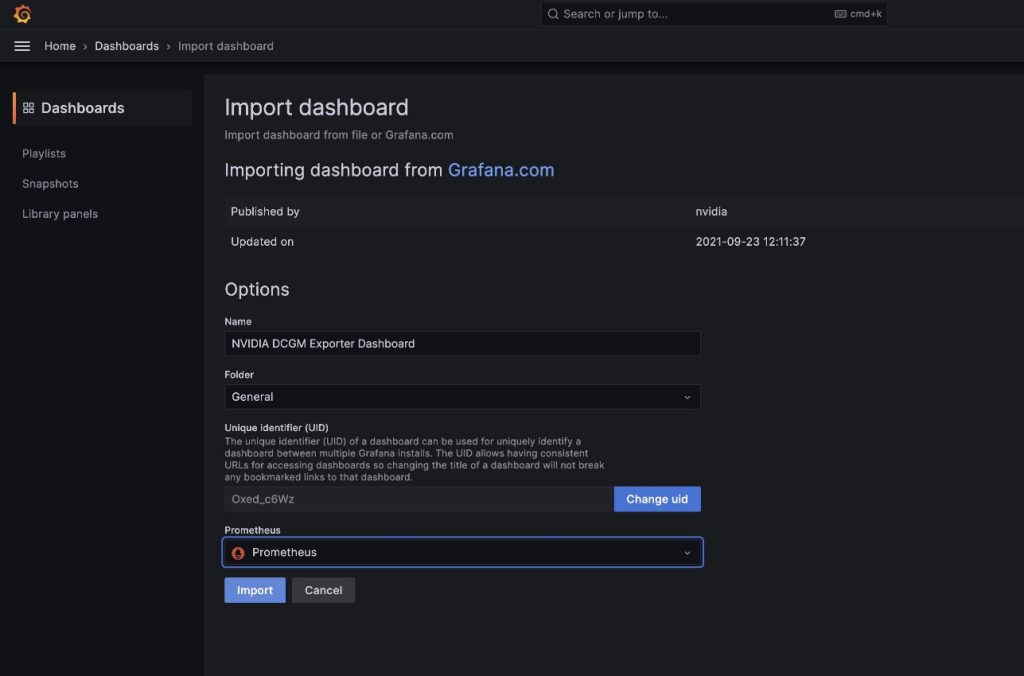Expand the Folder dropdown showing General
The width and height of the screenshot is (1024, 676).
point(462,396)
